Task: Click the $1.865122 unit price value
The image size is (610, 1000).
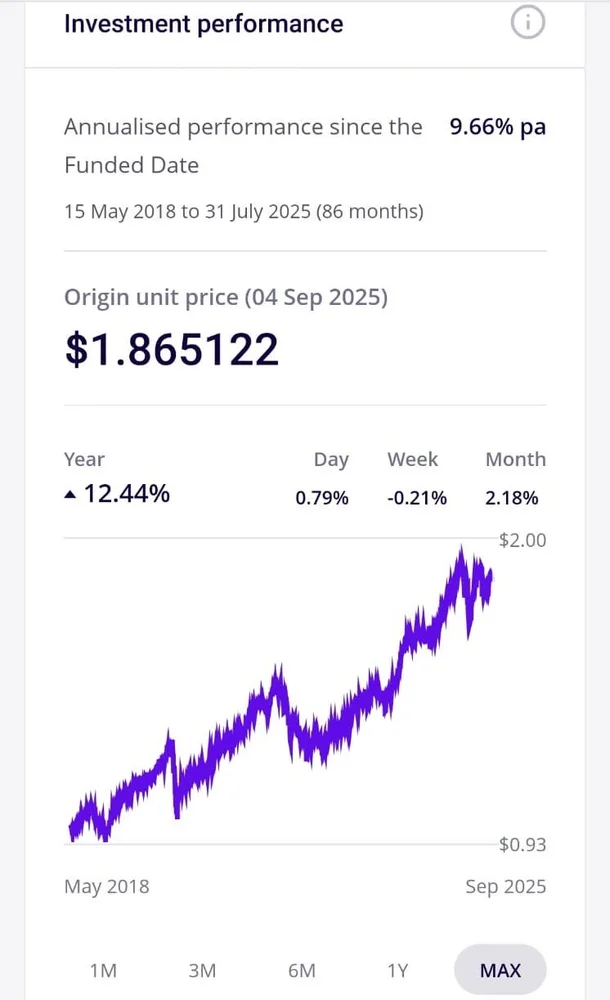Action: point(171,350)
